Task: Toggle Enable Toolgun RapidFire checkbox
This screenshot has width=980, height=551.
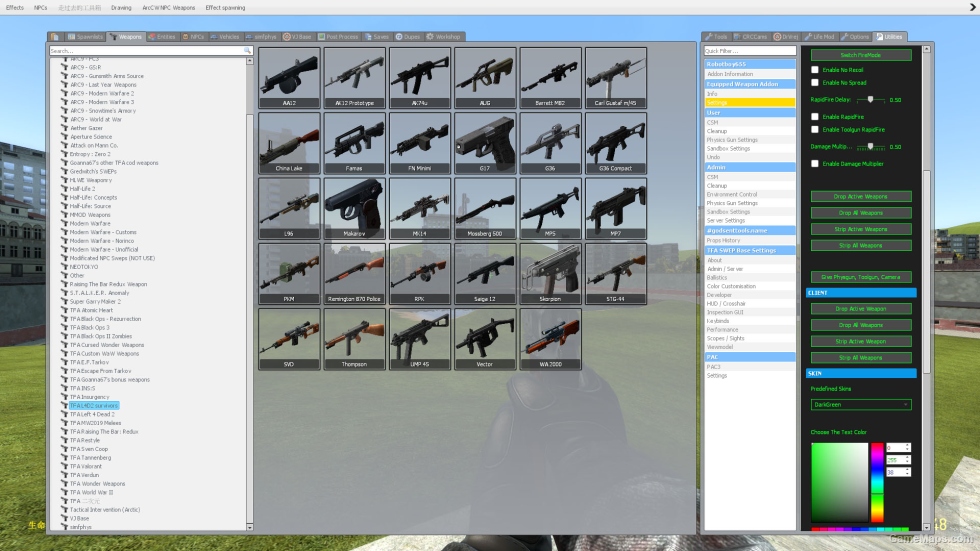Action: (814, 129)
